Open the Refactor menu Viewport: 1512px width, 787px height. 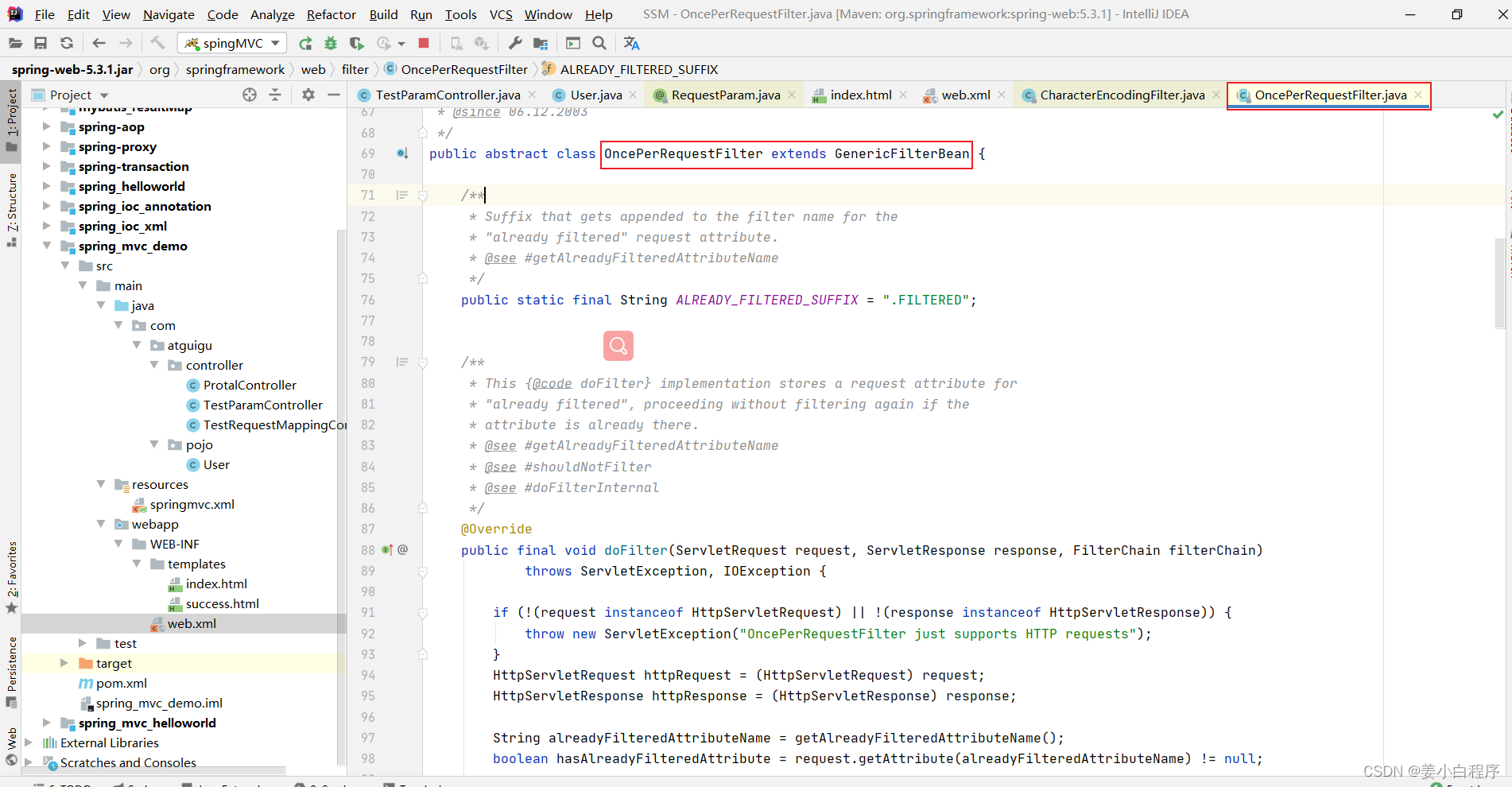331,14
